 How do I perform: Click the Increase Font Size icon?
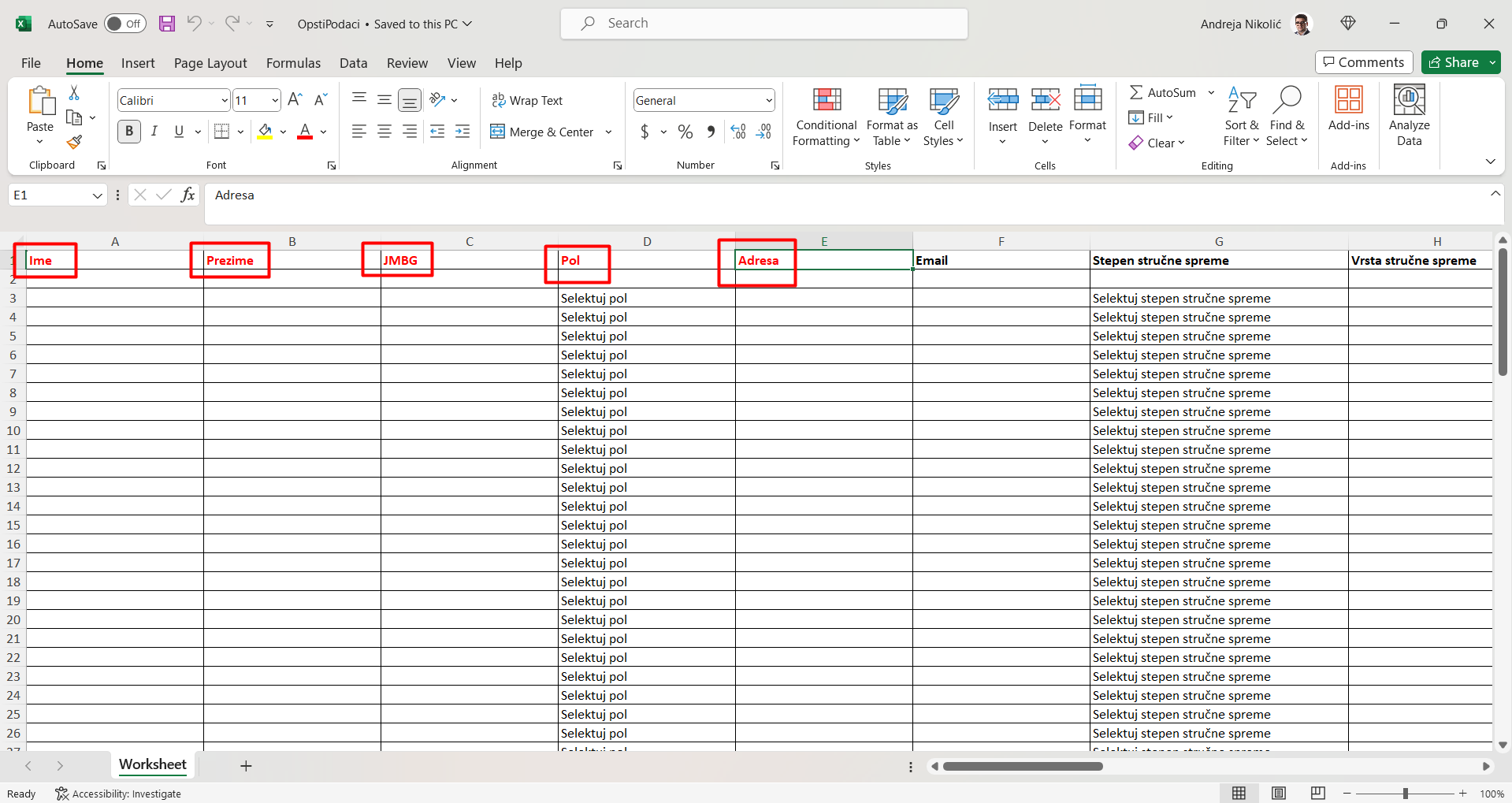[x=295, y=99]
